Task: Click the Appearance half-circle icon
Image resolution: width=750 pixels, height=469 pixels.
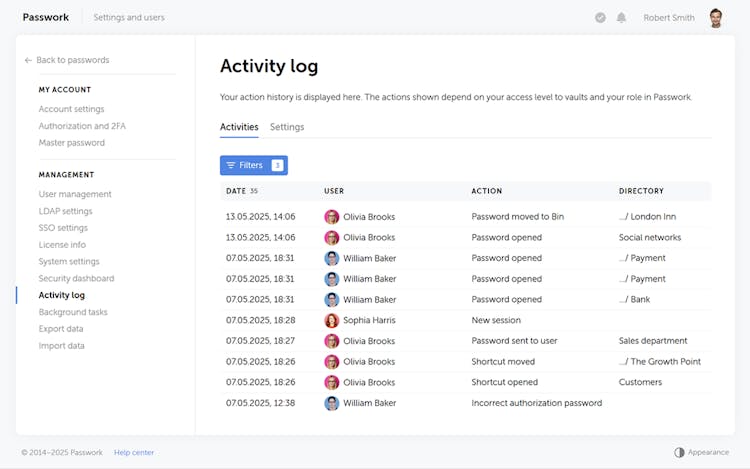Action: [679, 452]
